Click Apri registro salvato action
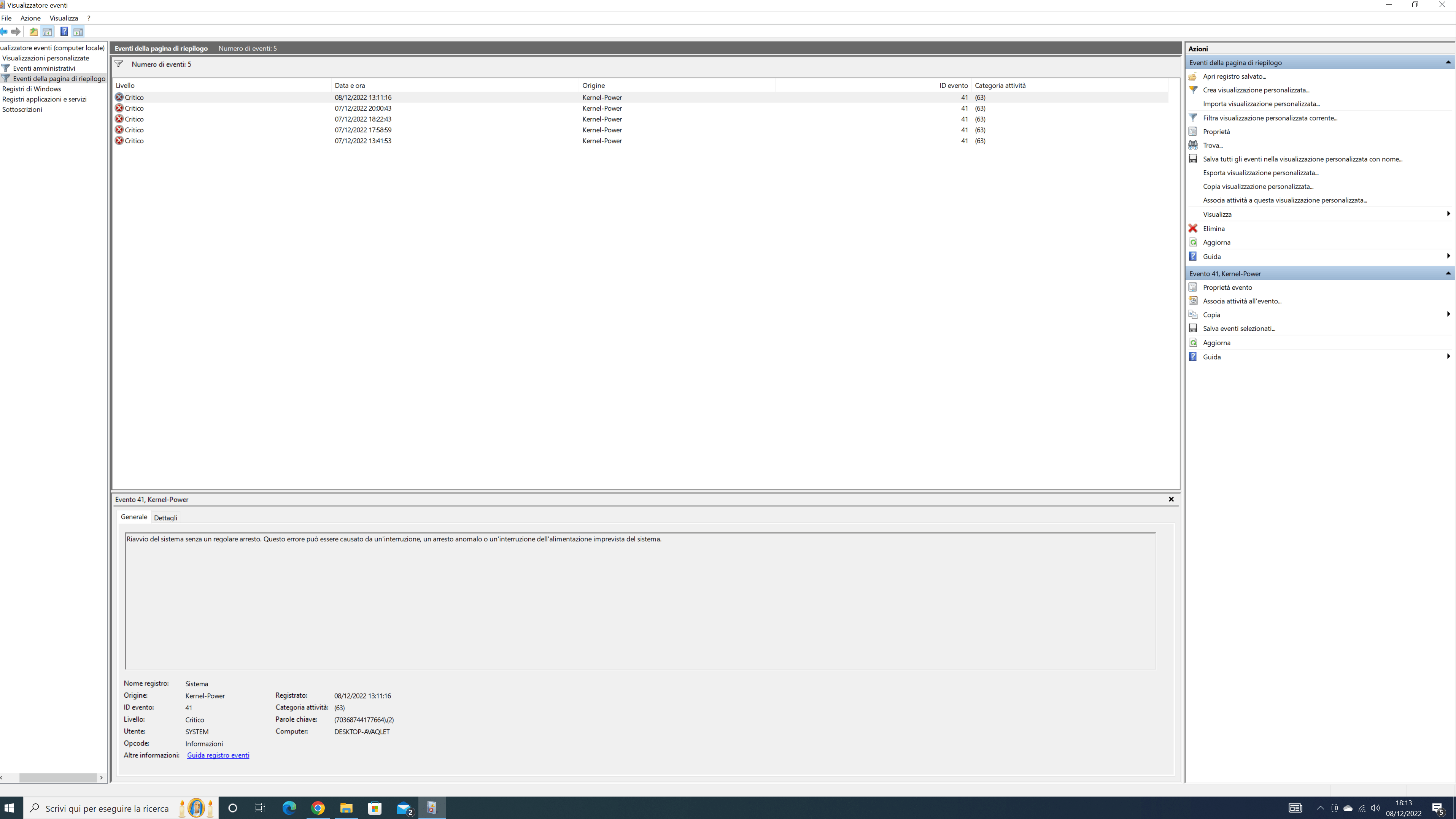The height and width of the screenshot is (819, 1456). tap(1234, 76)
